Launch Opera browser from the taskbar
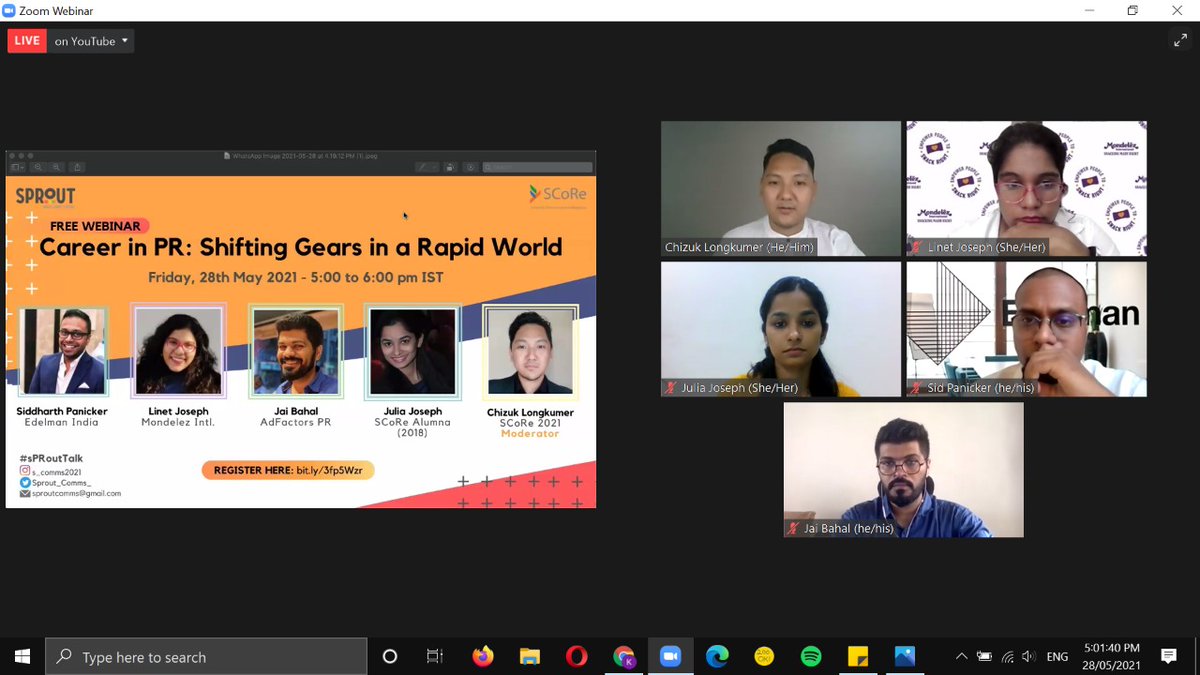 tap(576, 657)
